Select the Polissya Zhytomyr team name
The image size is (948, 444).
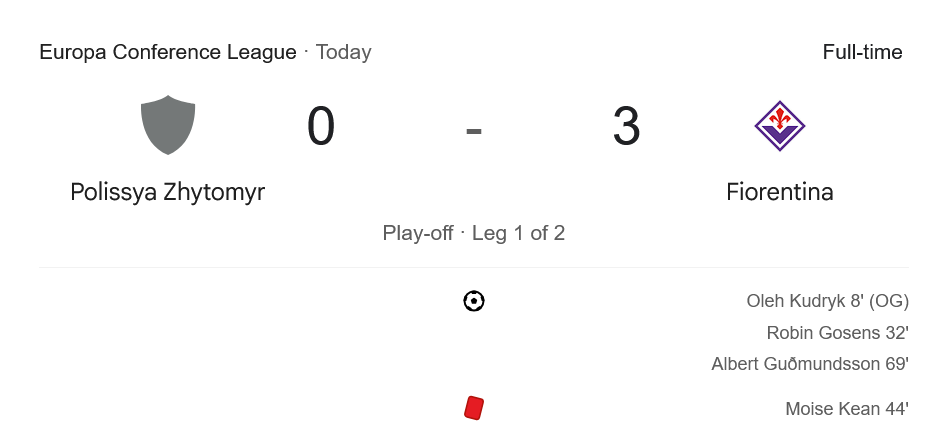(167, 192)
